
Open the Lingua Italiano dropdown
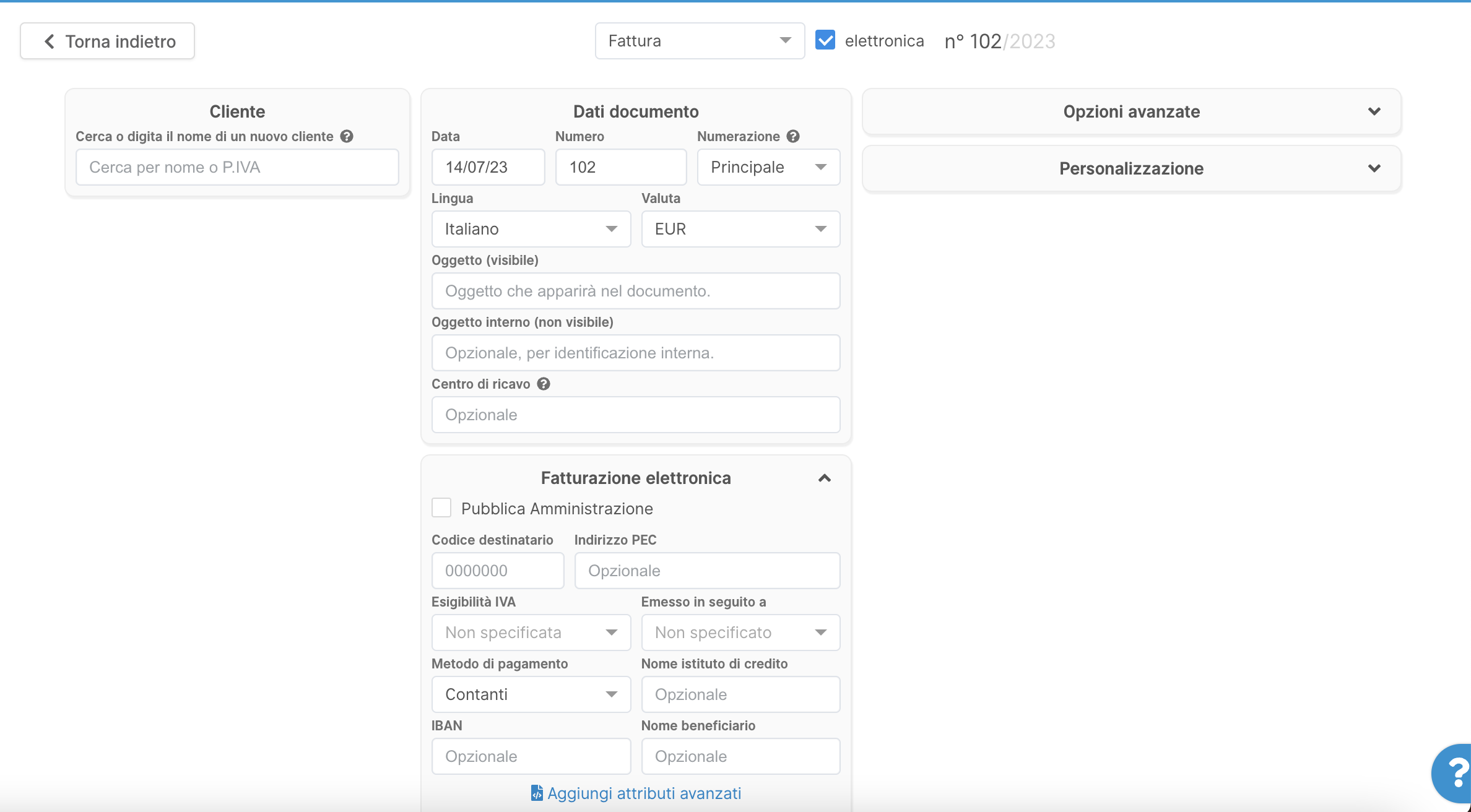(531, 229)
